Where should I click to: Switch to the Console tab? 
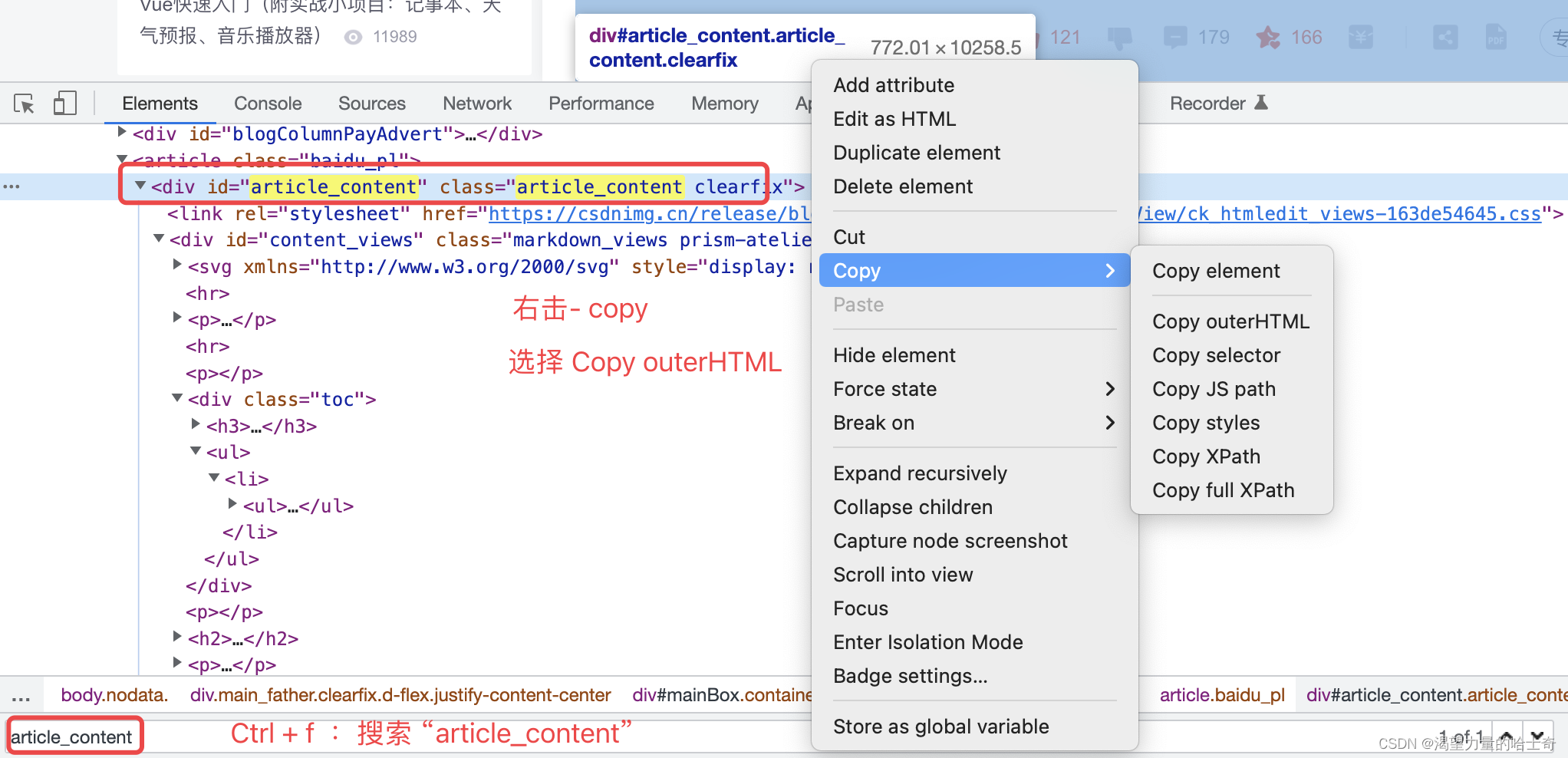(268, 104)
